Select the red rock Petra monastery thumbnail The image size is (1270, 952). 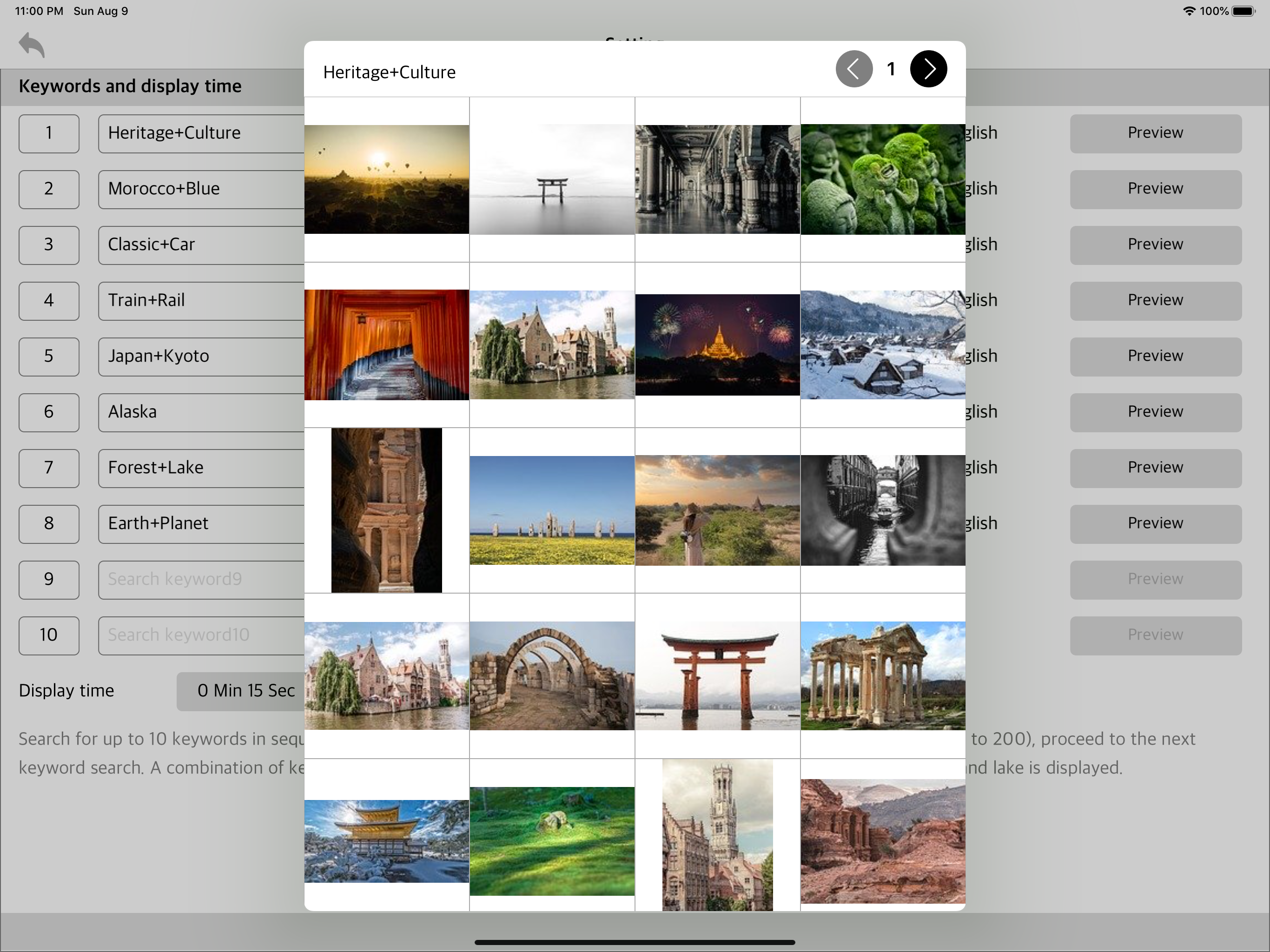pyautogui.click(x=882, y=840)
